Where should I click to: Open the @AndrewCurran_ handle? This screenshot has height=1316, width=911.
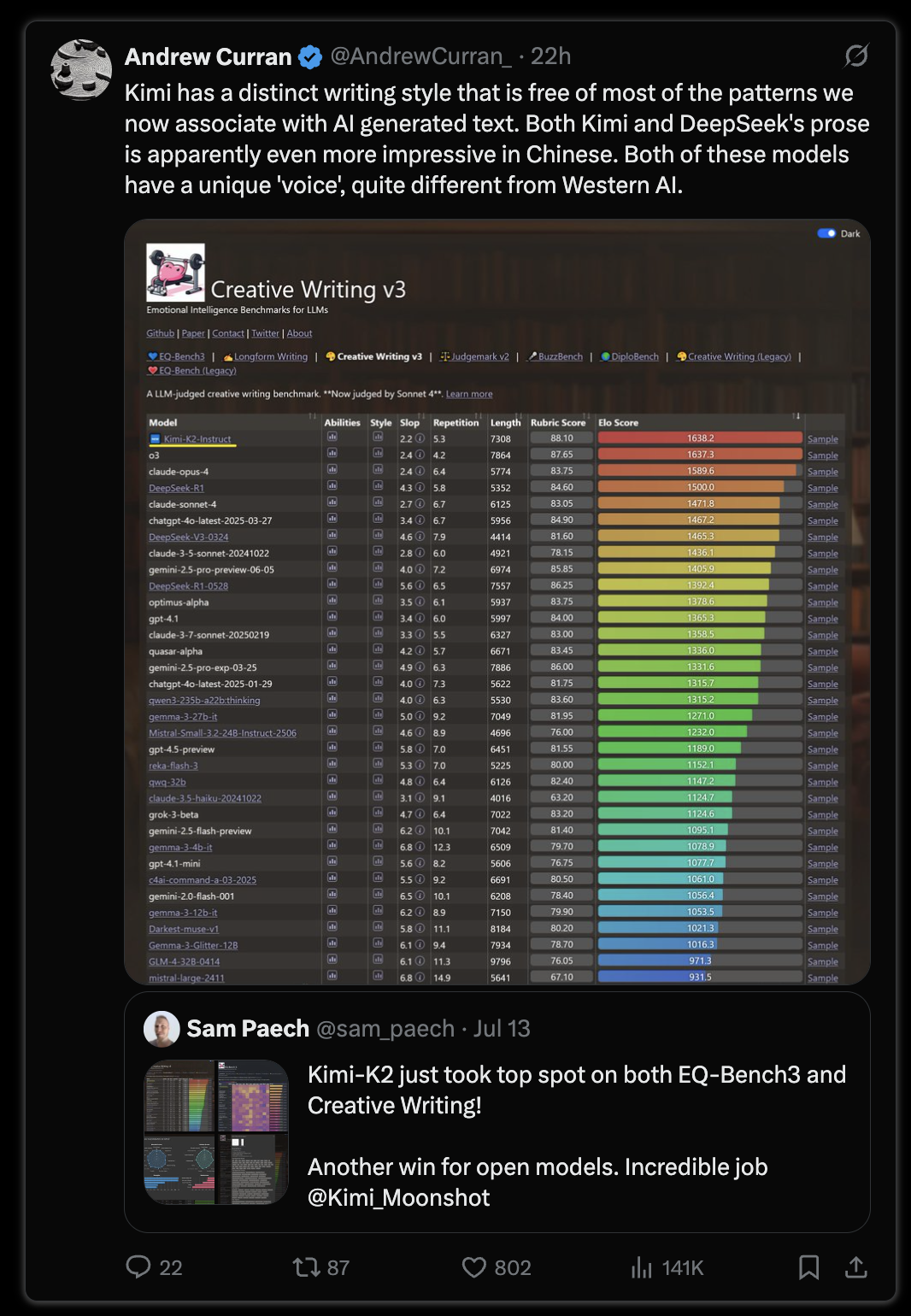[420, 56]
